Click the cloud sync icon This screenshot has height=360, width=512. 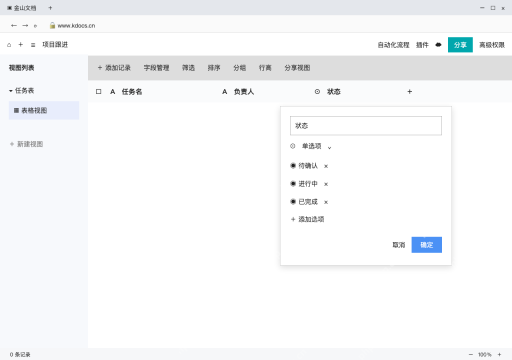click(438, 45)
